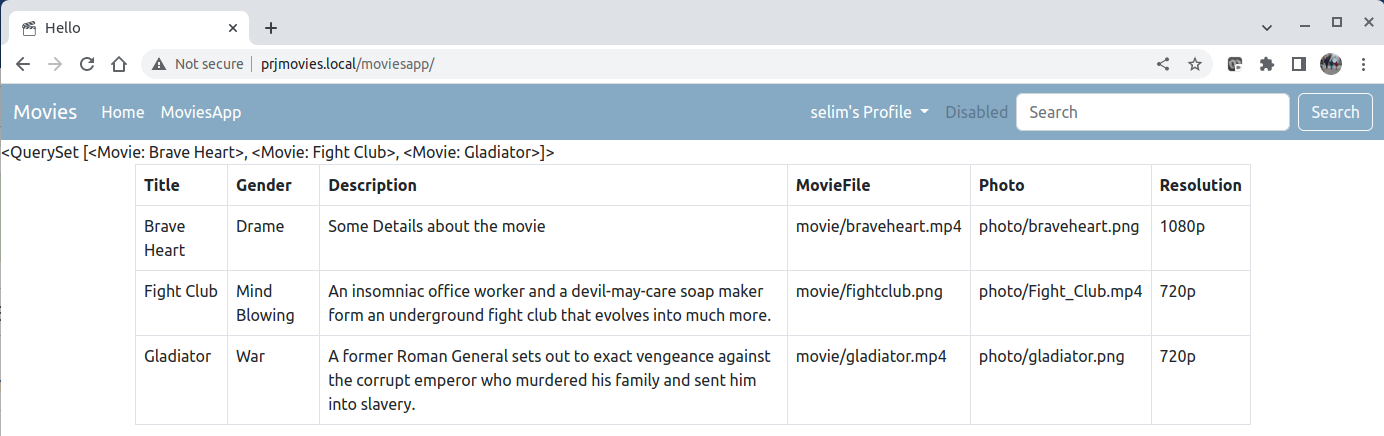Click the Search button in navbar
The image size is (1384, 436).
1335,112
